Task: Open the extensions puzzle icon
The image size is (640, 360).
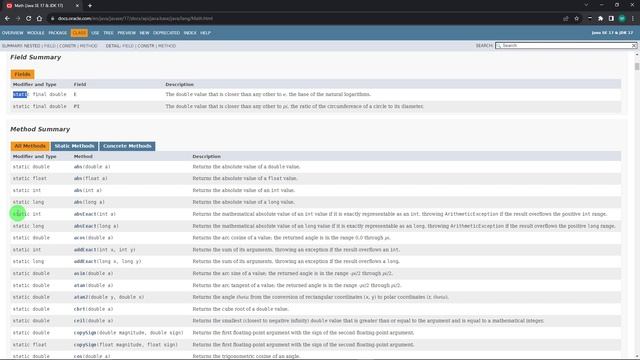Action: 600,18
